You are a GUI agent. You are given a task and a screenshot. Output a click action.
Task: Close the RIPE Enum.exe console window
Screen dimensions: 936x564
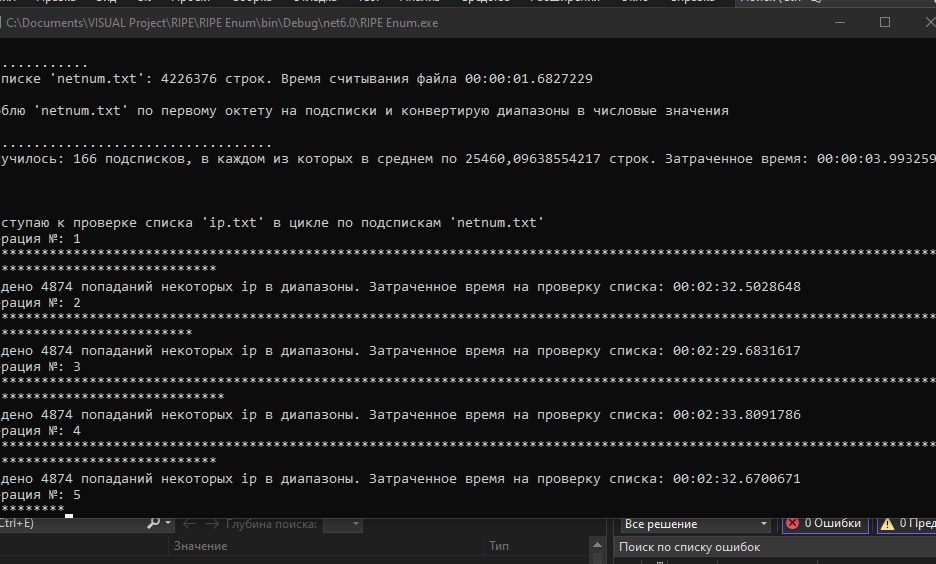(928, 23)
